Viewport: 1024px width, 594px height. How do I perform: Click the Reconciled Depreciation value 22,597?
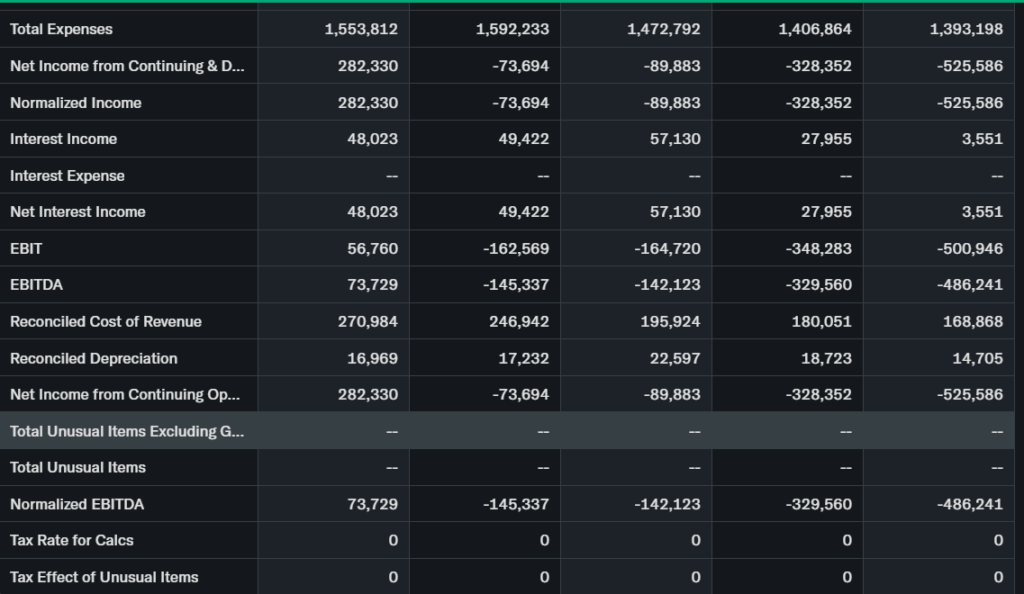tap(675, 359)
